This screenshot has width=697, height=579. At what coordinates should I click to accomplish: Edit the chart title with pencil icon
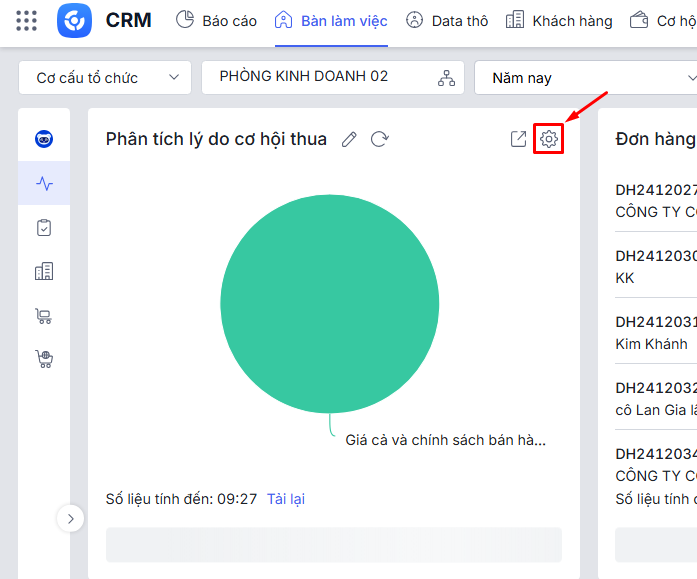pyautogui.click(x=349, y=139)
